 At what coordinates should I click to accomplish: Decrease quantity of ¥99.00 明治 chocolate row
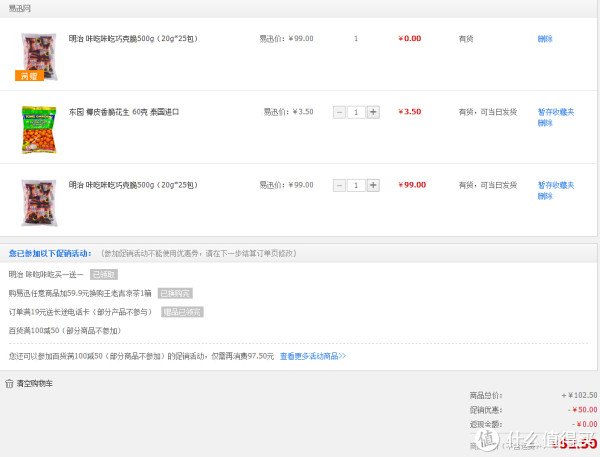pos(339,185)
